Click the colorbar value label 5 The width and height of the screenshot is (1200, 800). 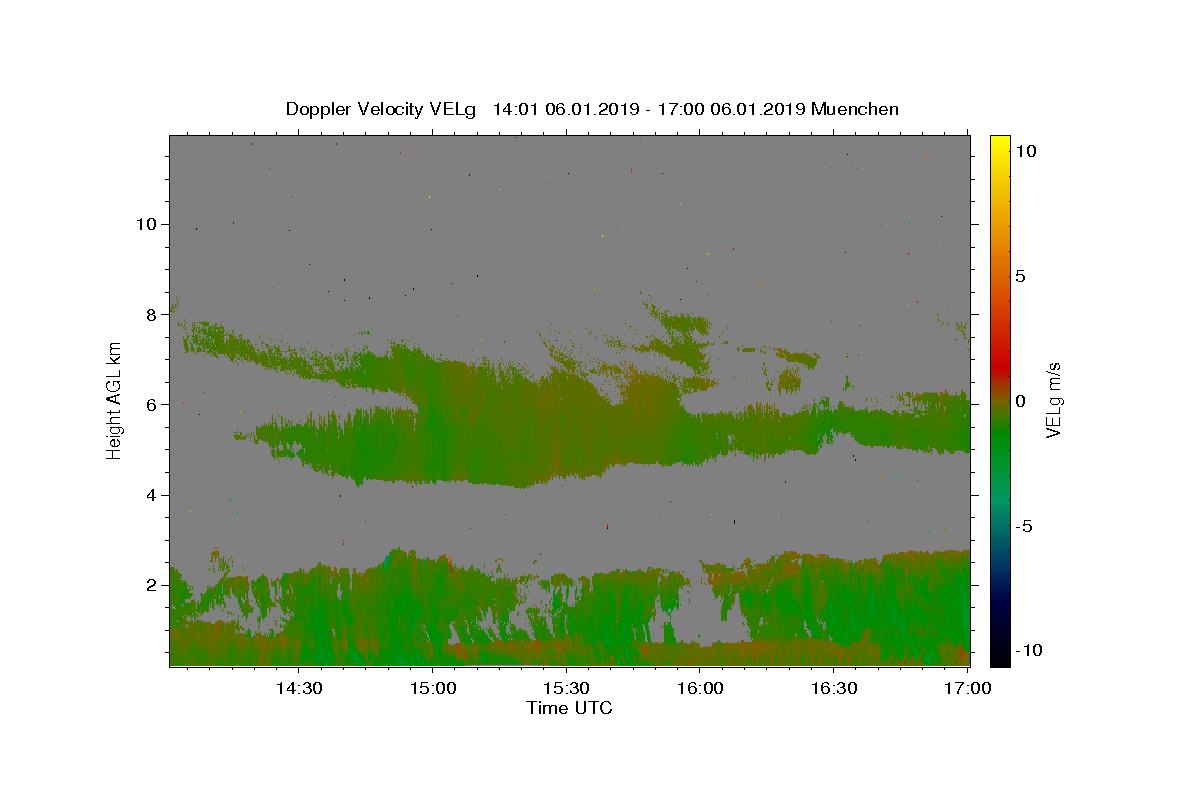tap(1020, 276)
